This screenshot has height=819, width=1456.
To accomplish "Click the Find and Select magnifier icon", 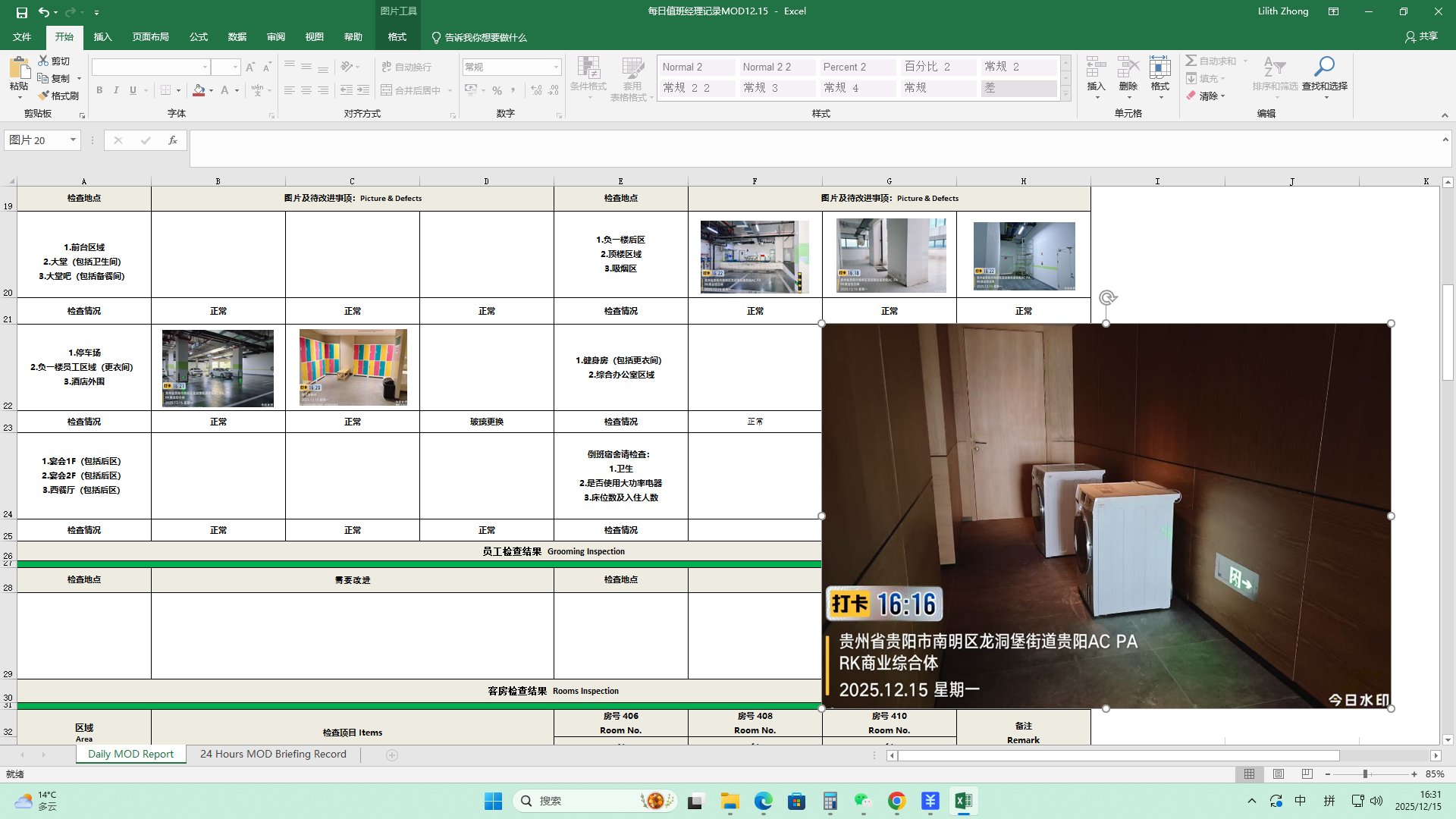I will tap(1324, 67).
